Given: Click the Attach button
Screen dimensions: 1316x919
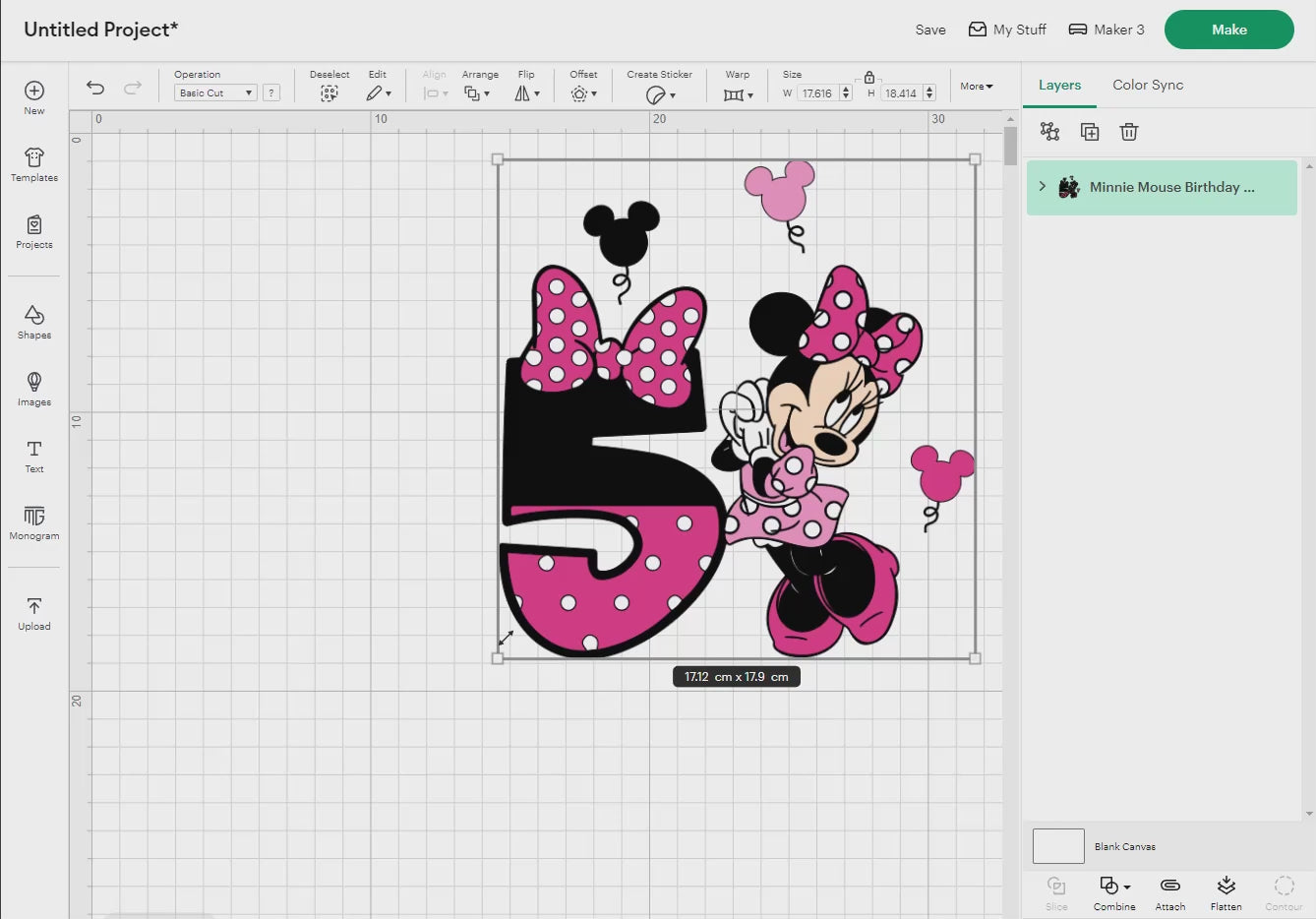Looking at the screenshot, I should [x=1170, y=893].
